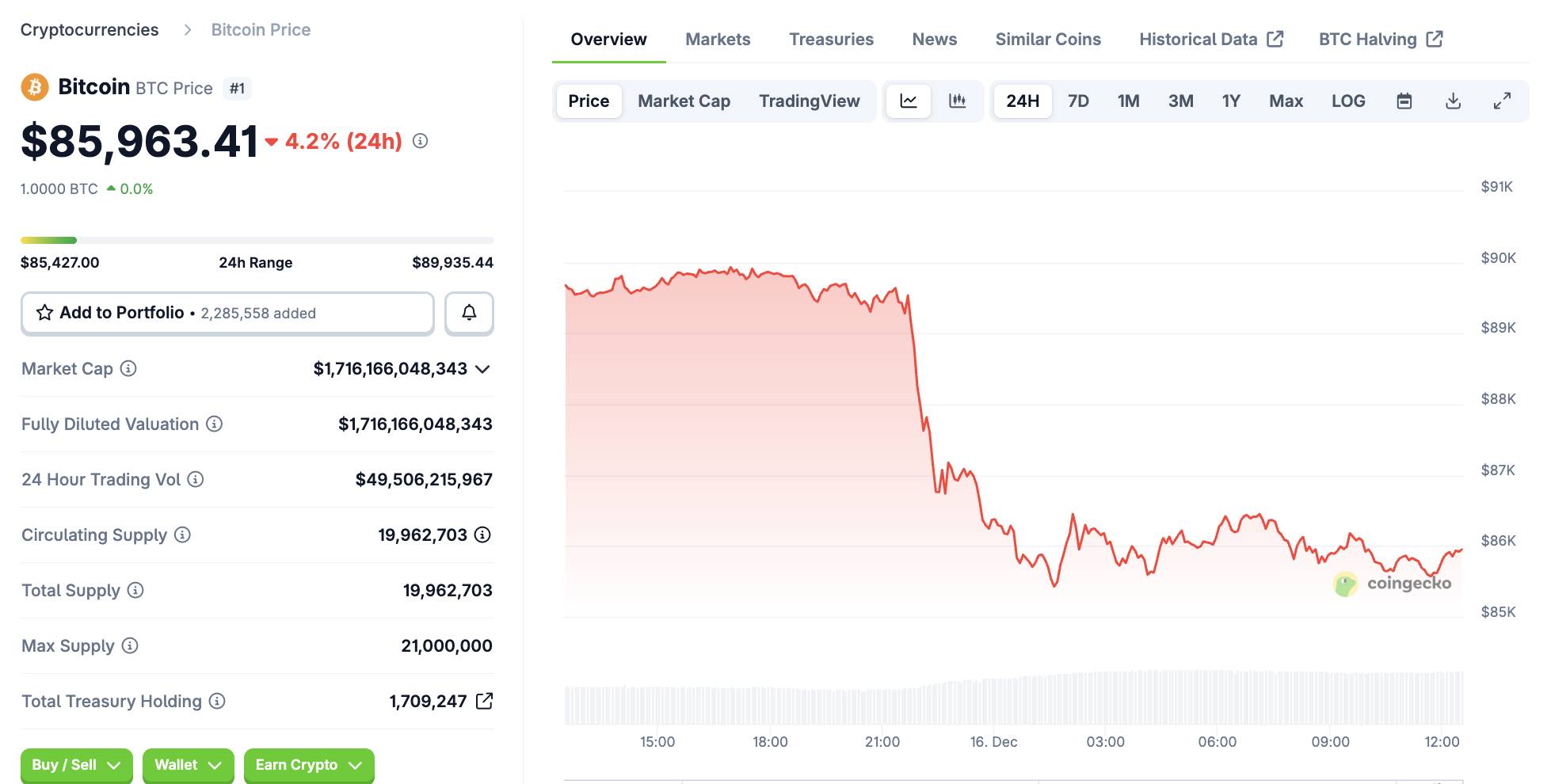This screenshot has width=1551, height=784.
Task: Click the Cryptocurrencies breadcrumb link
Action: [90, 30]
